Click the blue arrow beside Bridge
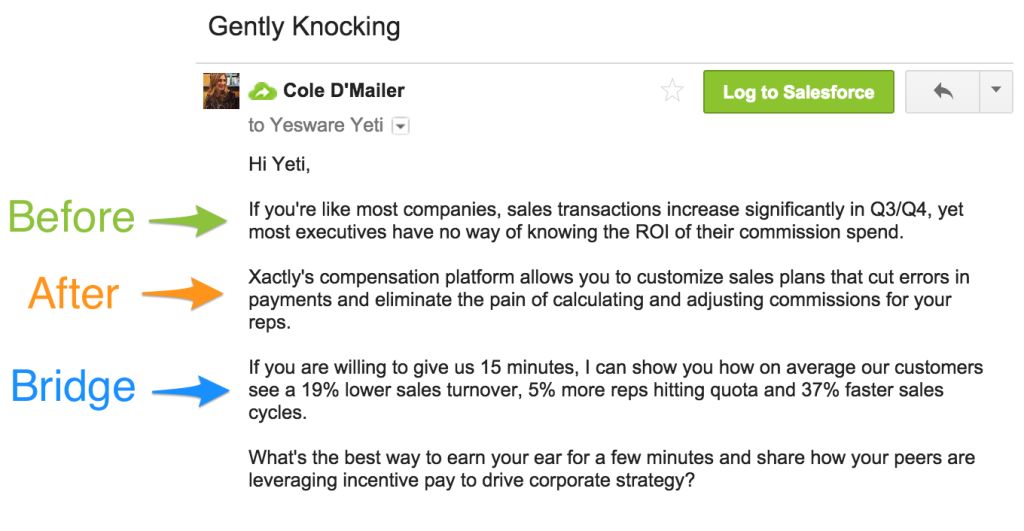The width and height of the screenshot is (1024, 531). 191,390
